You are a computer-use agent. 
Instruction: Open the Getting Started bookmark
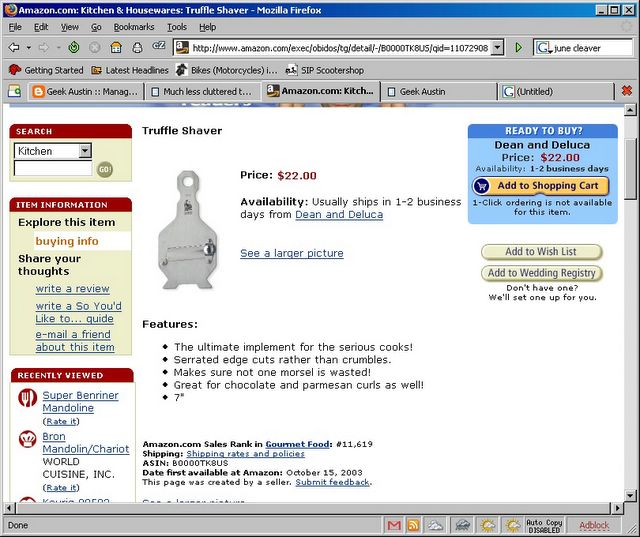(x=46, y=70)
